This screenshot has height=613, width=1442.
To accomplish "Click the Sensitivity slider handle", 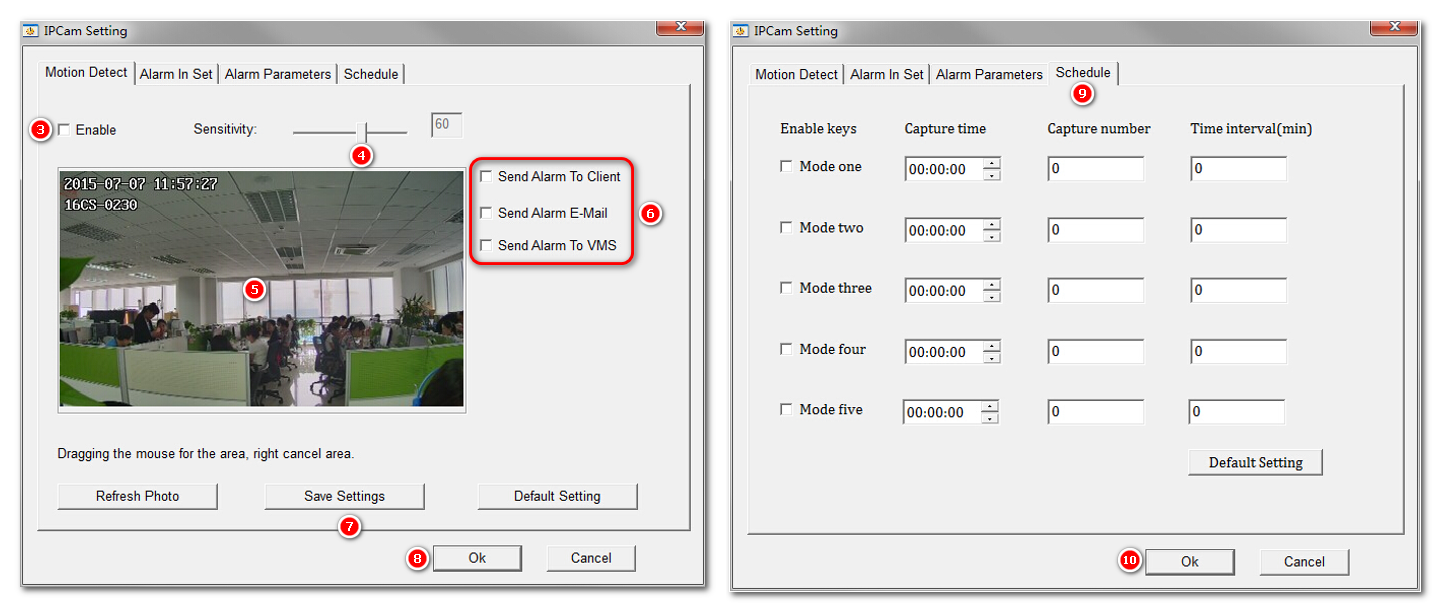I will (366, 131).
